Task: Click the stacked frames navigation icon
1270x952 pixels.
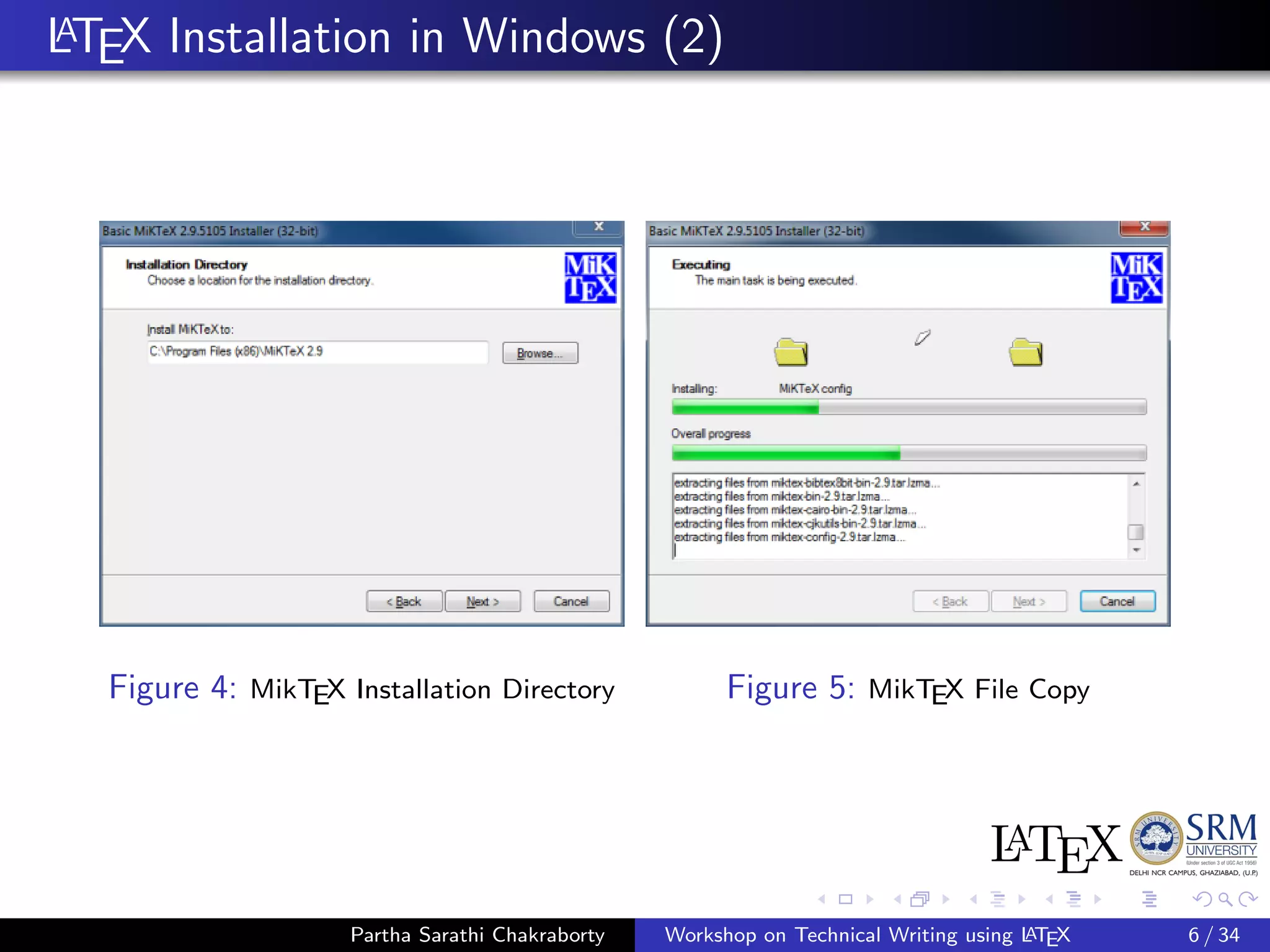Action: click(x=920, y=899)
